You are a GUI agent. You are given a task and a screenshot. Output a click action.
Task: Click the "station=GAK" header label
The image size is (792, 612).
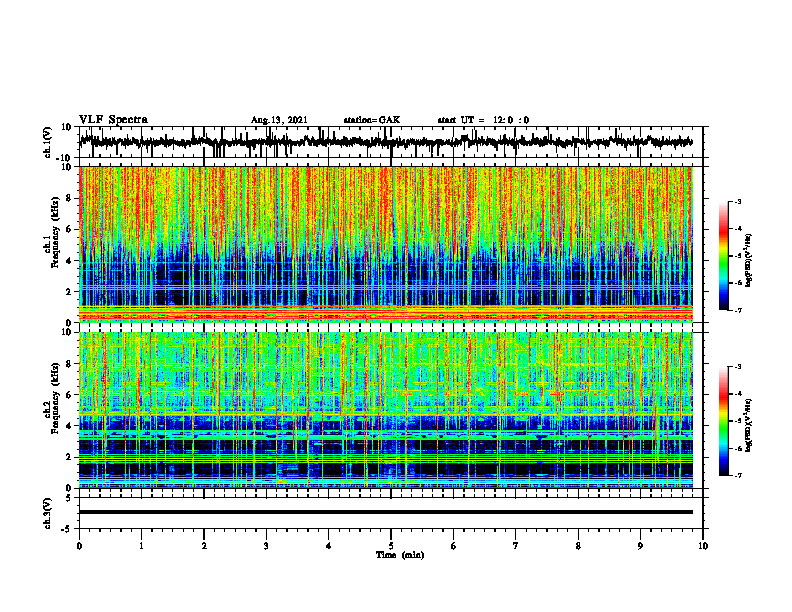[x=372, y=120]
